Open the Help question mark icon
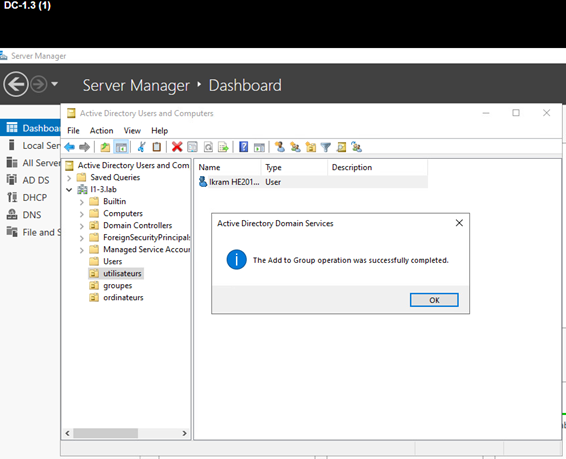Screen dimensions: 566x459 coord(244,147)
